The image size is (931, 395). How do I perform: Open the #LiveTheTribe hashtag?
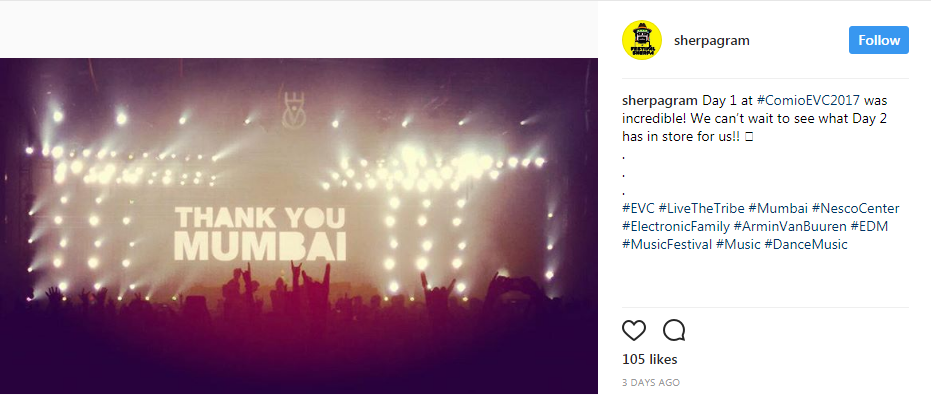(x=701, y=208)
